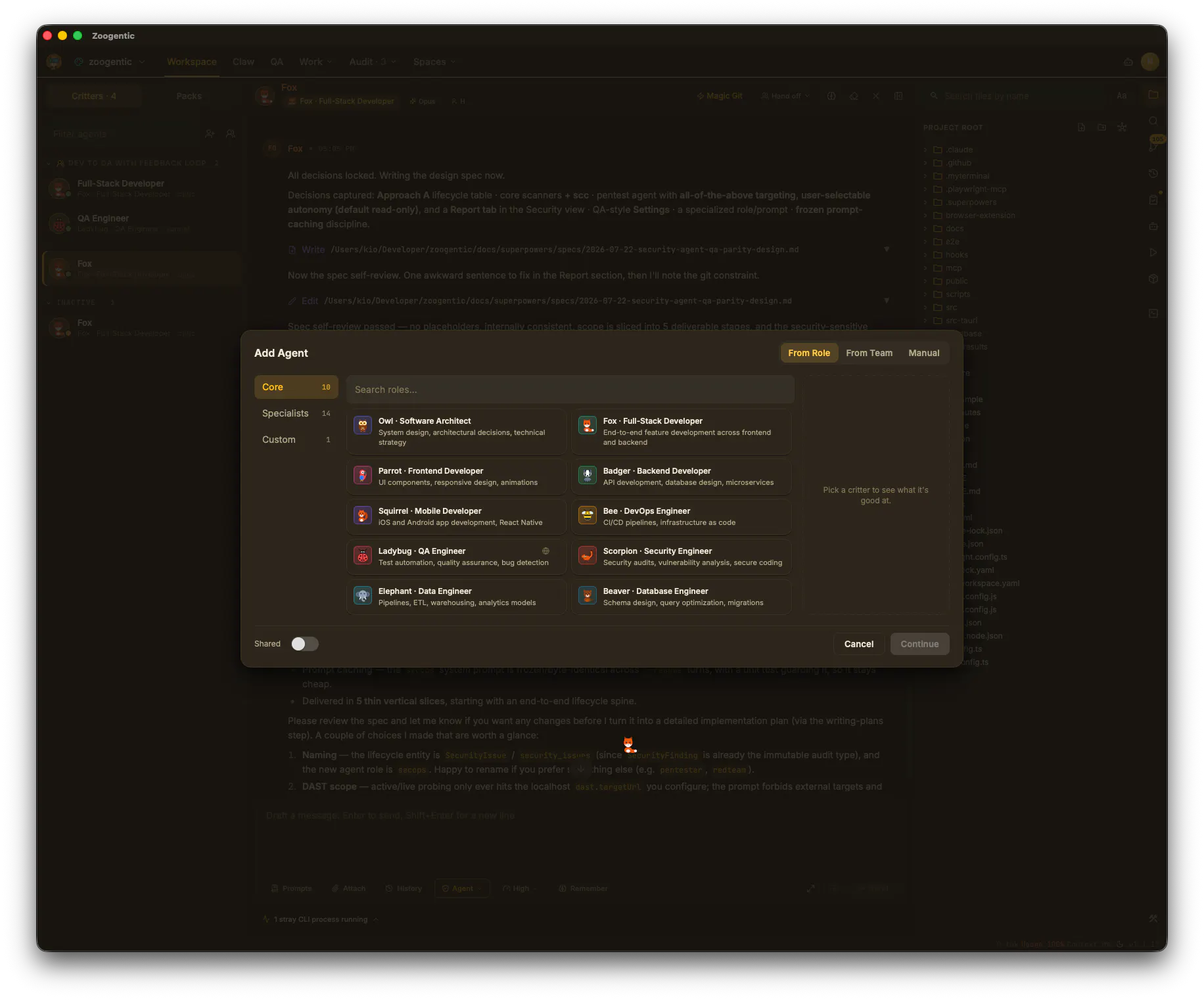Viewport: 1204px width, 1000px height.
Task: Open the files folder icon in right sidebar
Action: click(x=1153, y=95)
